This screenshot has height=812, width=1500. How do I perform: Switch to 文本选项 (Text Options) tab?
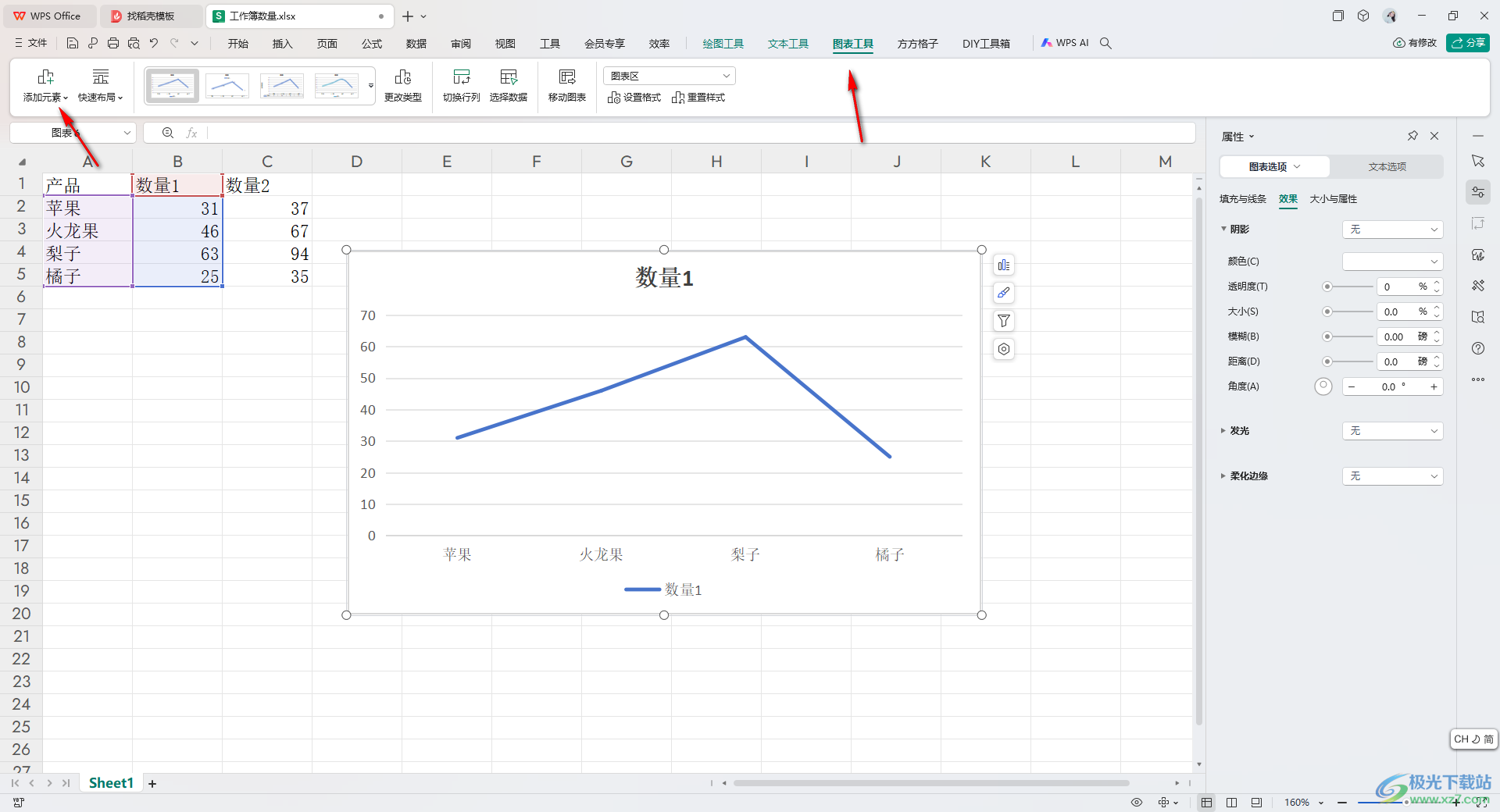click(1387, 167)
